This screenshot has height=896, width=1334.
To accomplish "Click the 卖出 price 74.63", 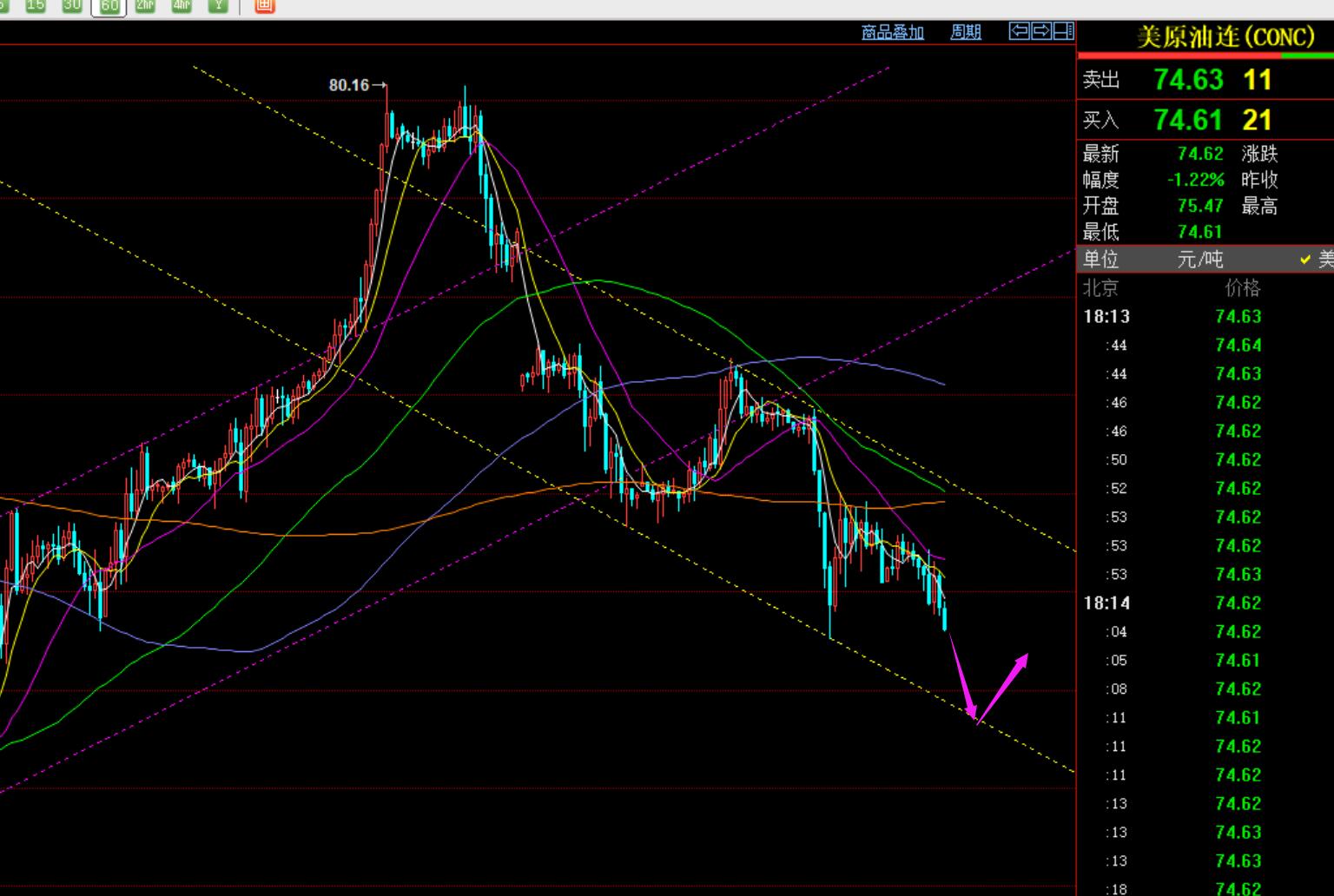I will pos(1188,80).
